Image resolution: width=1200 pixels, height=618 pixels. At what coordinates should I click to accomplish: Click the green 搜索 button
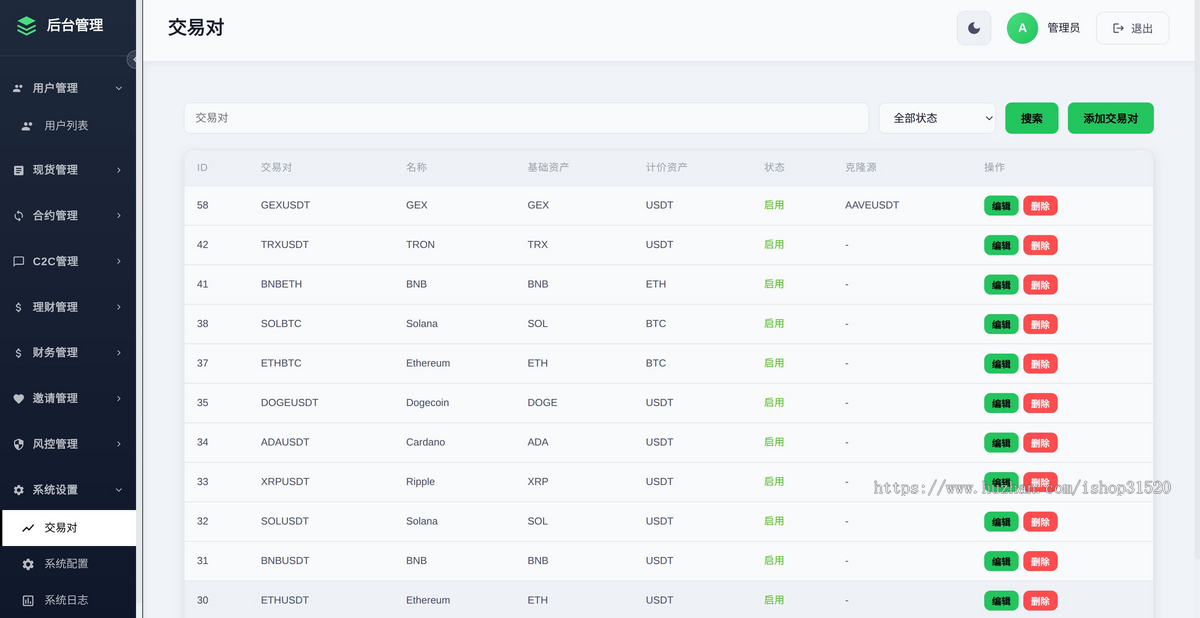click(x=1032, y=118)
